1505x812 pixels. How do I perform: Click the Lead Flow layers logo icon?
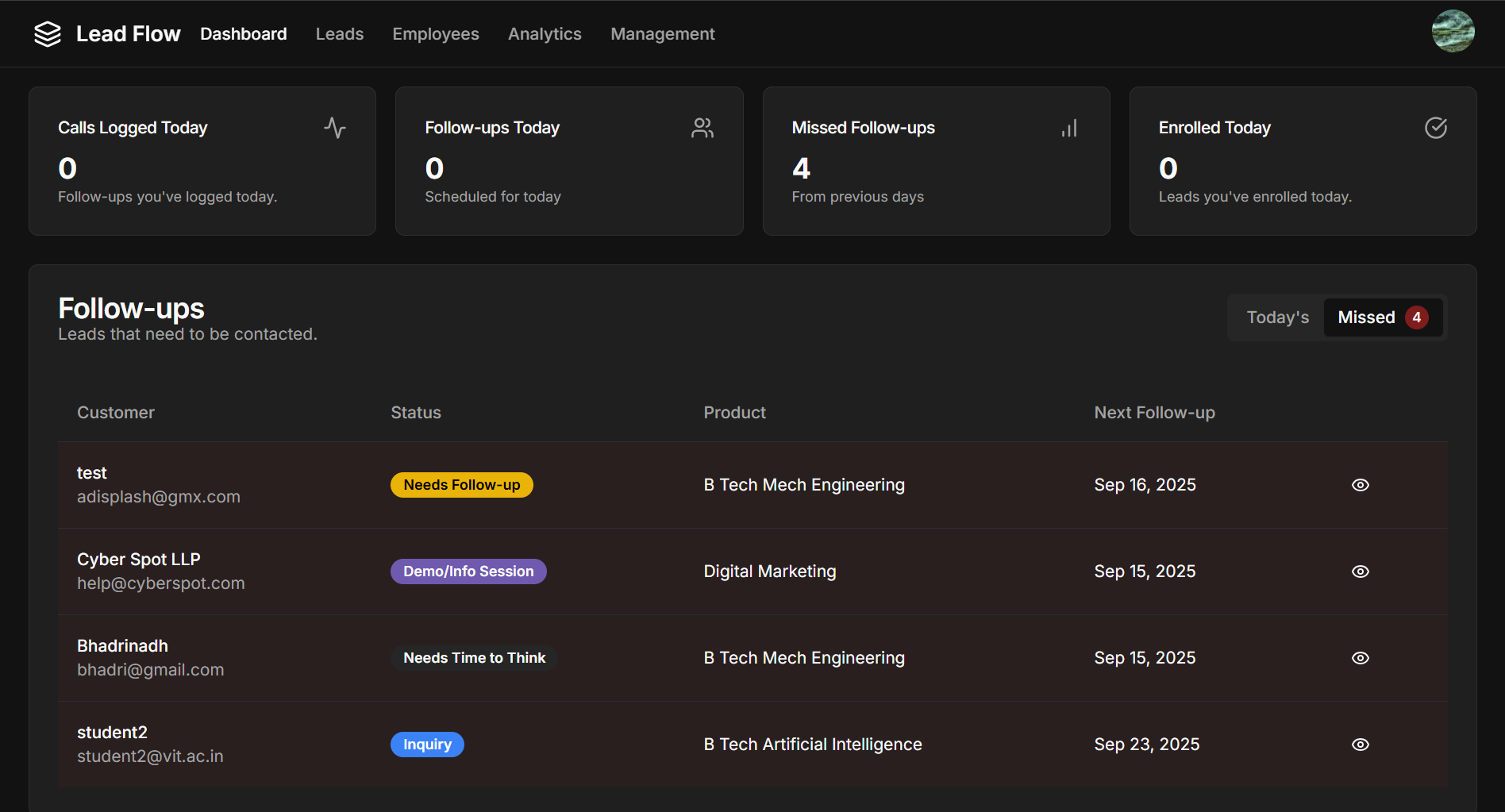point(48,33)
